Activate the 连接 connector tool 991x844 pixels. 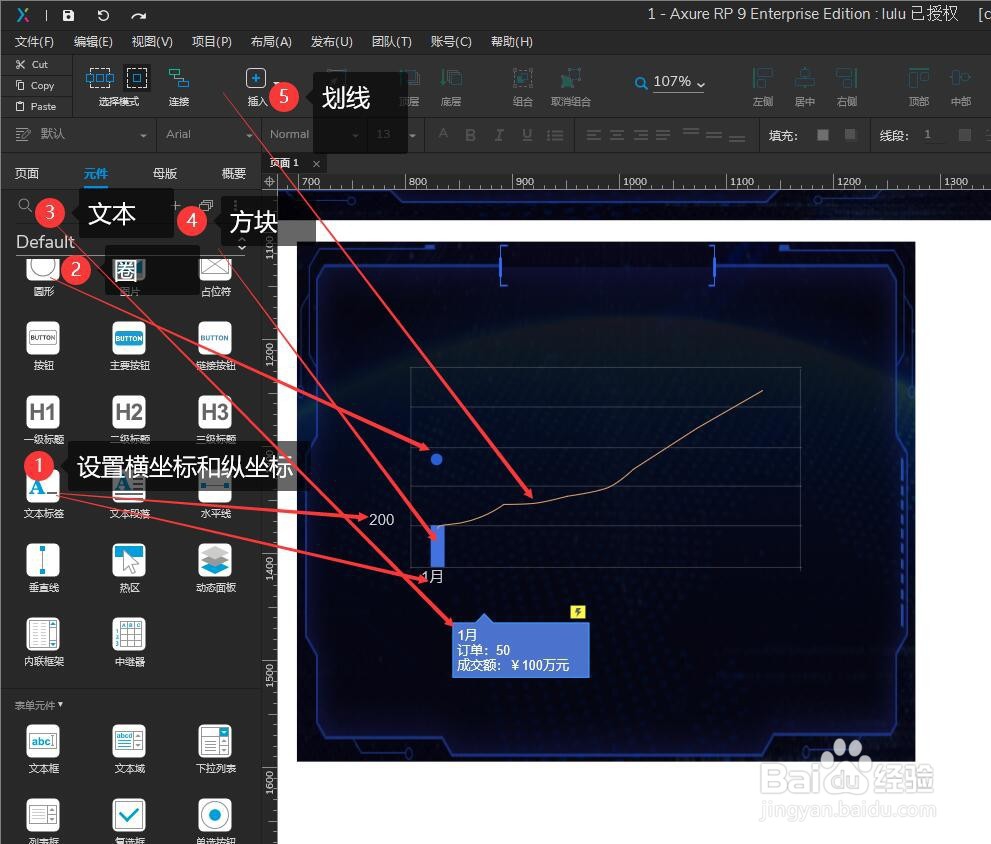point(179,87)
